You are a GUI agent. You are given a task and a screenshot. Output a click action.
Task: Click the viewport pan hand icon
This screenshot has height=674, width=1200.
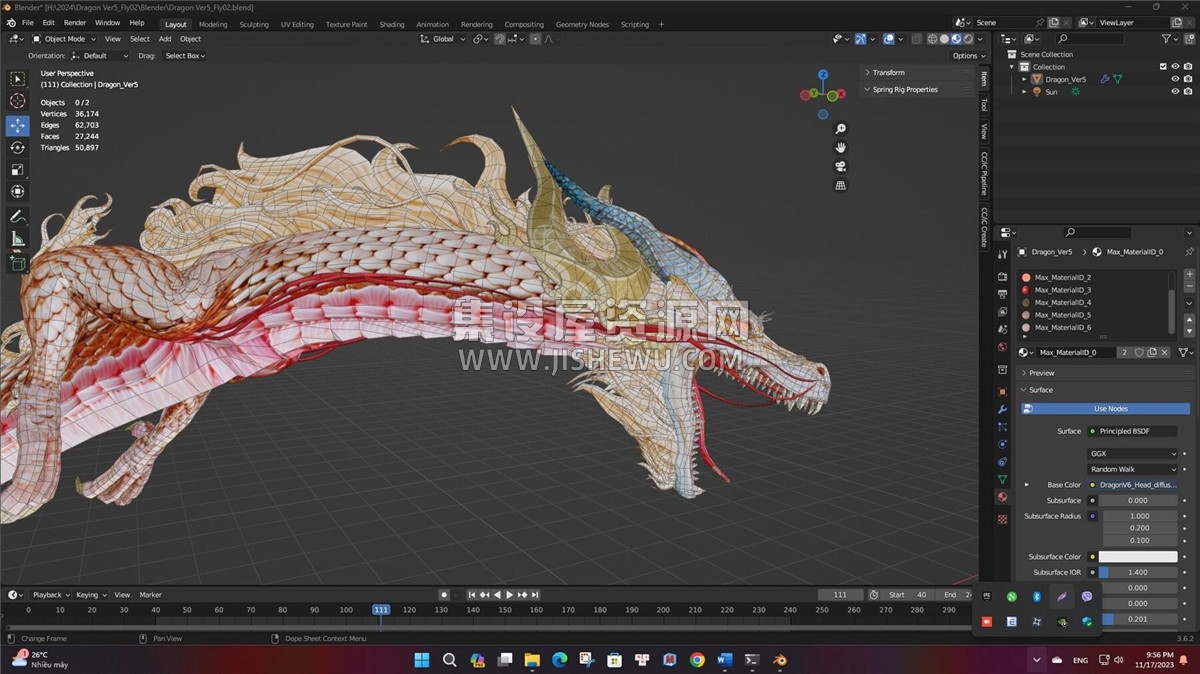[841, 148]
